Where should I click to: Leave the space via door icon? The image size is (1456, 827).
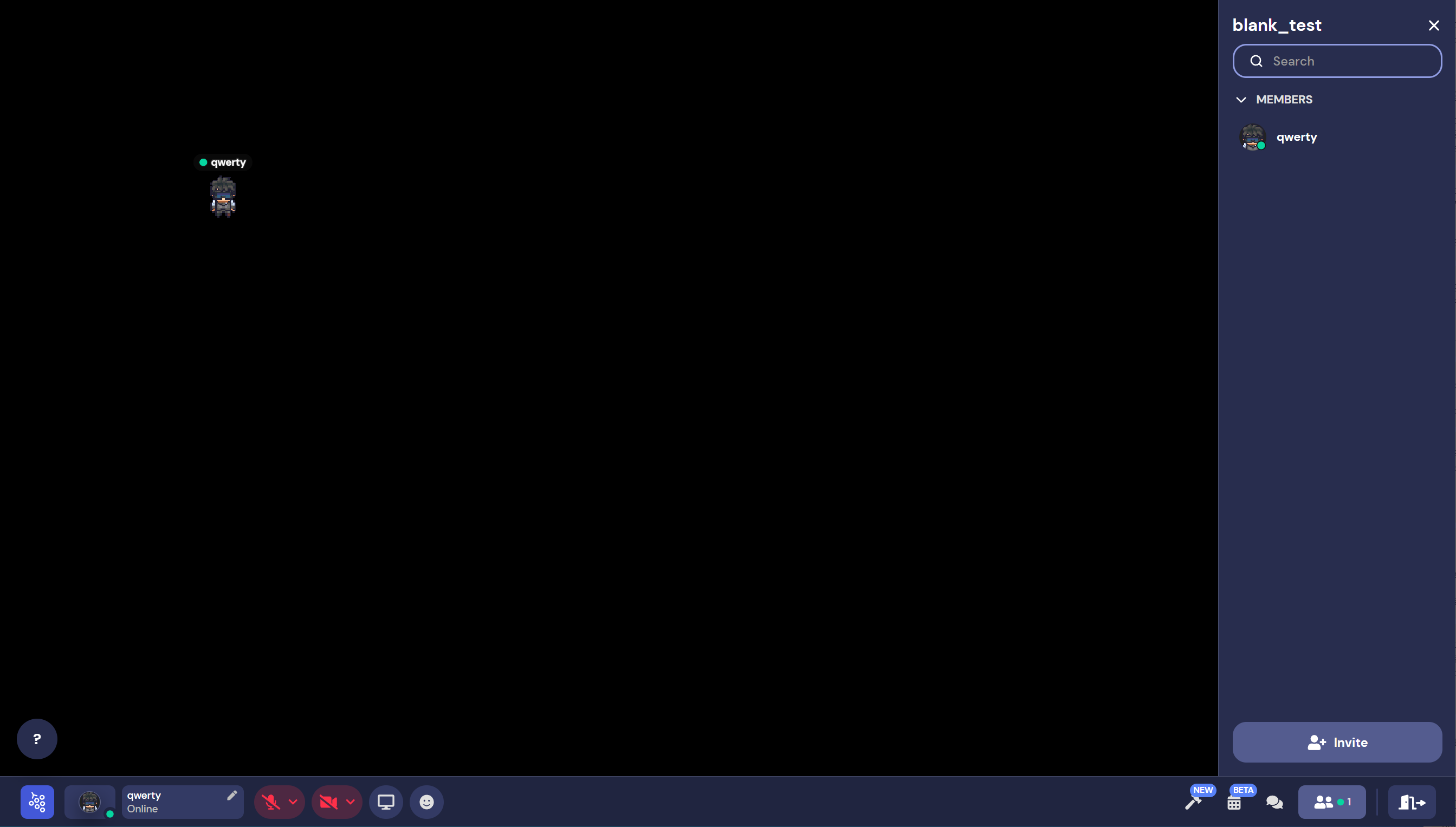(x=1412, y=802)
